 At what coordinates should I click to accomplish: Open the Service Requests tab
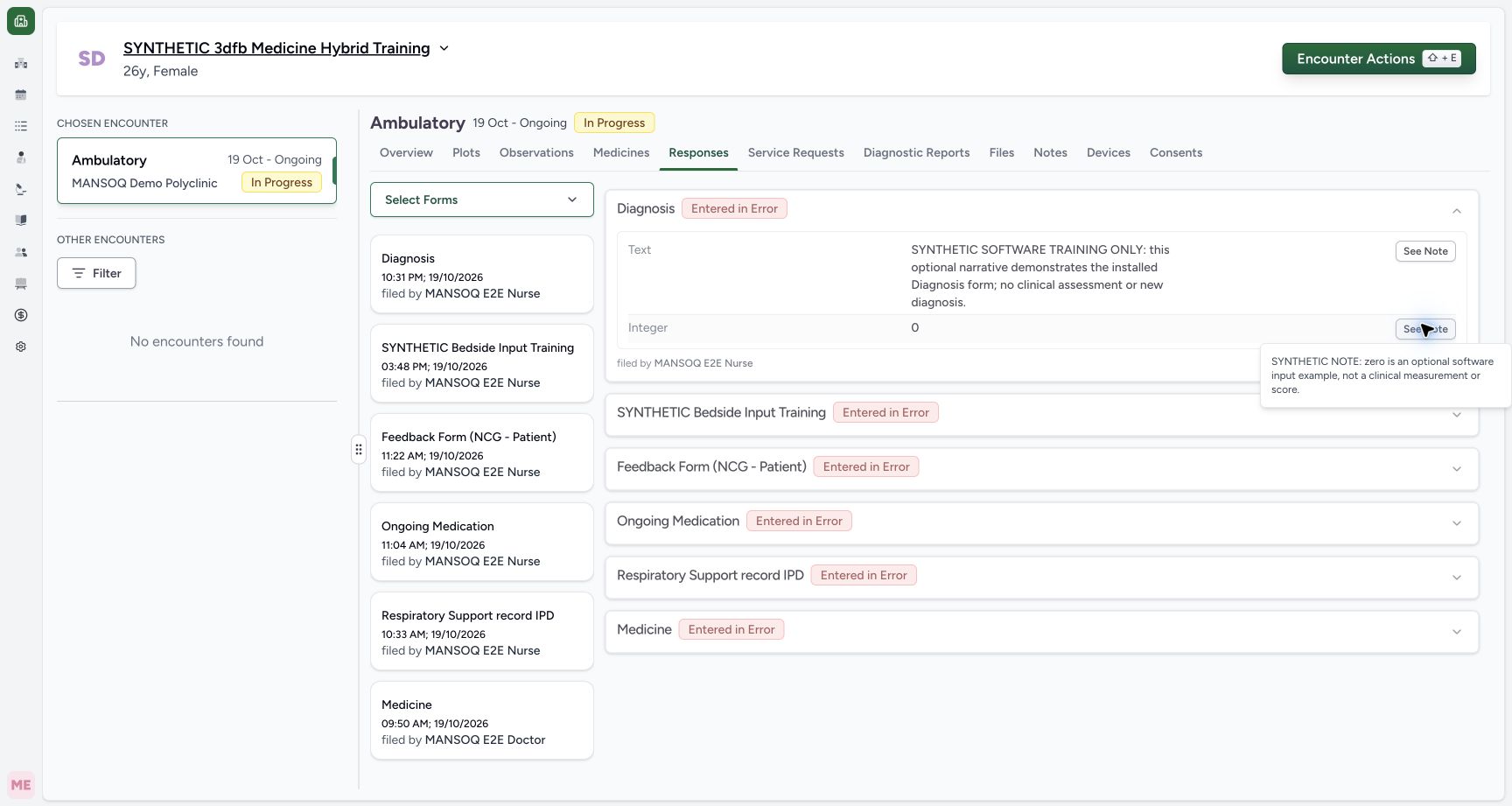click(796, 152)
